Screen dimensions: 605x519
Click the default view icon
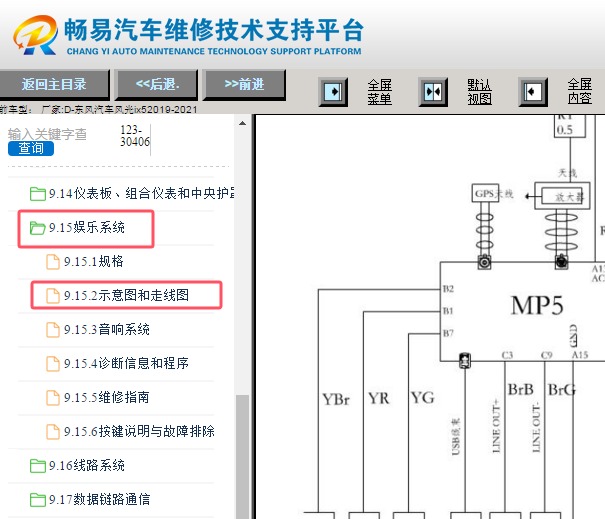click(x=433, y=92)
